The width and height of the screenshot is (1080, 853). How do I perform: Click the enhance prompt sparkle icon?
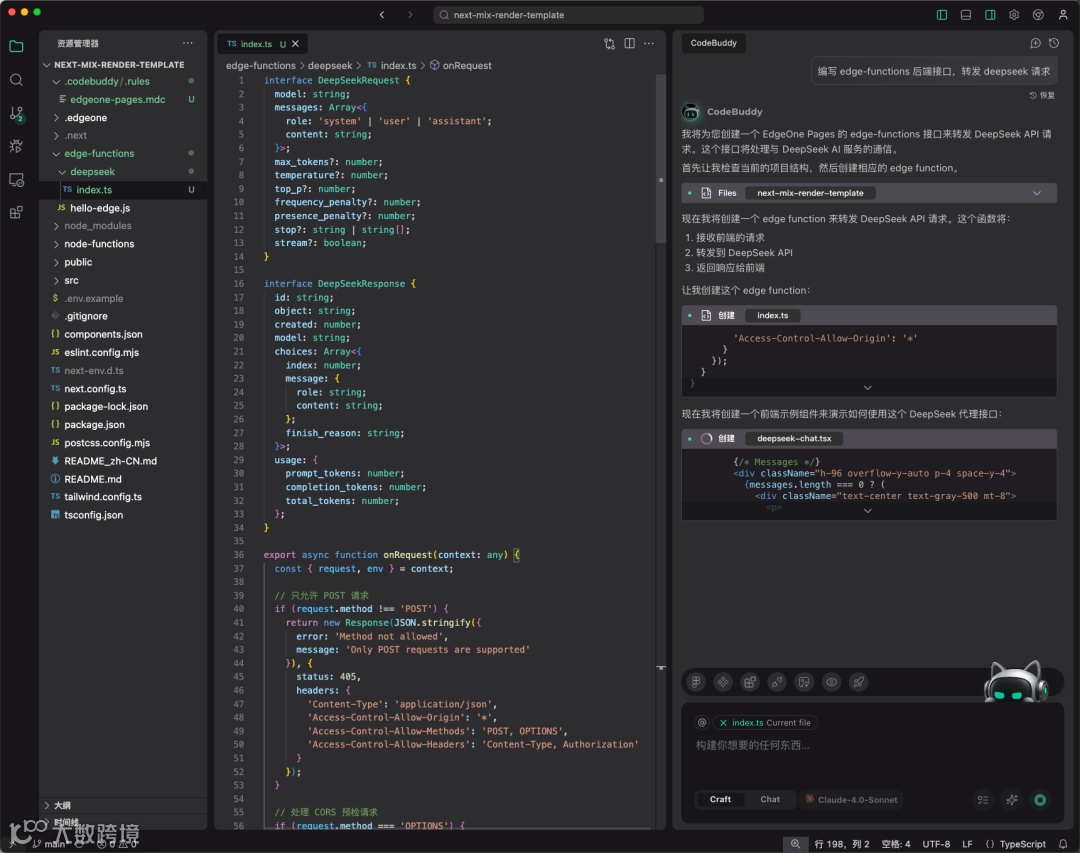1012,800
